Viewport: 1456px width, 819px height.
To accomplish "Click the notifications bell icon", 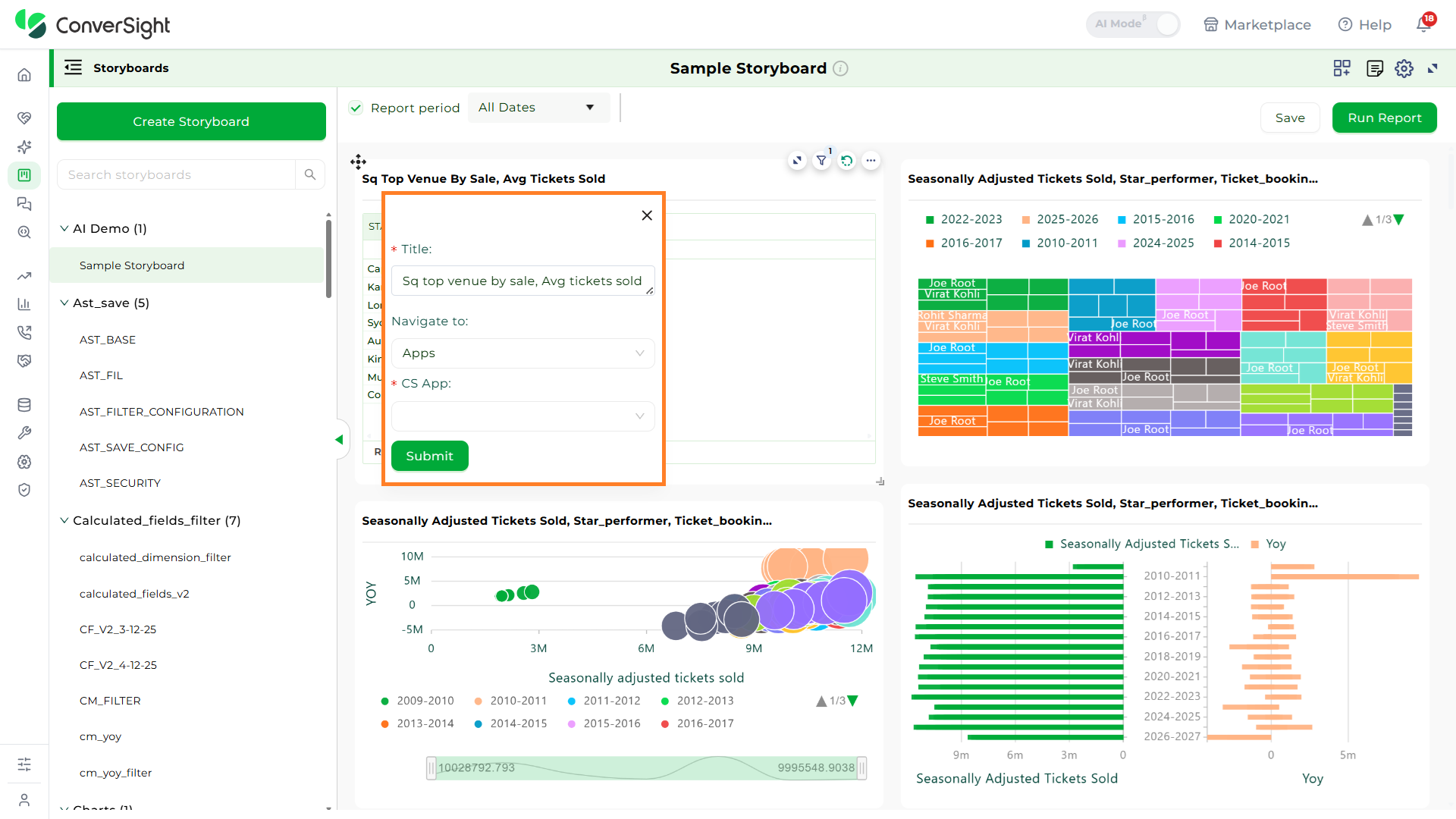I will pyautogui.click(x=1424, y=24).
